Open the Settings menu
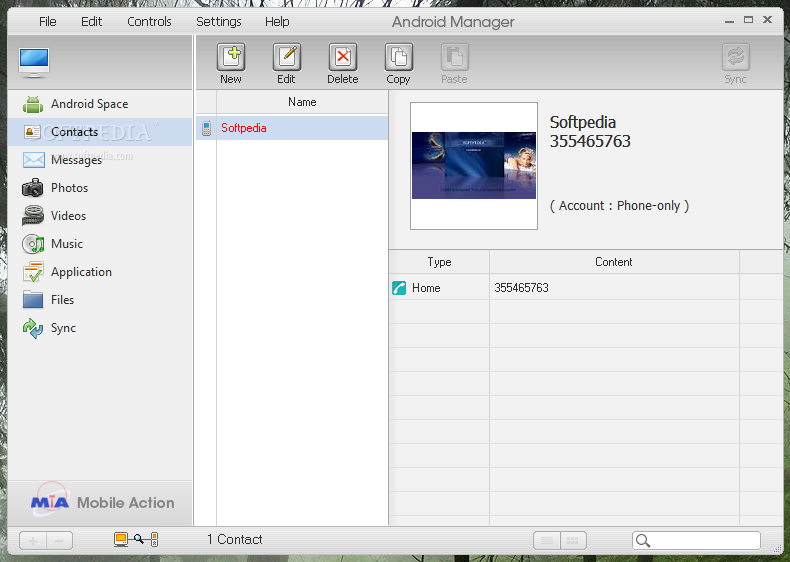 click(219, 22)
